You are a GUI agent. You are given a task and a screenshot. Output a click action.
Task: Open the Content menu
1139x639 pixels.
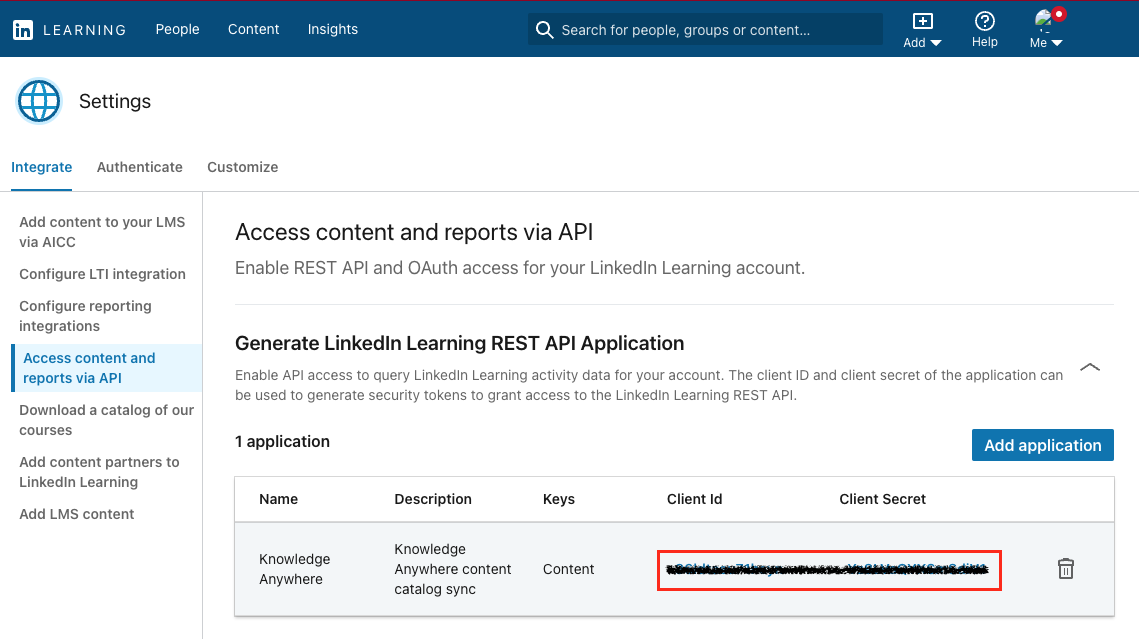pos(254,29)
